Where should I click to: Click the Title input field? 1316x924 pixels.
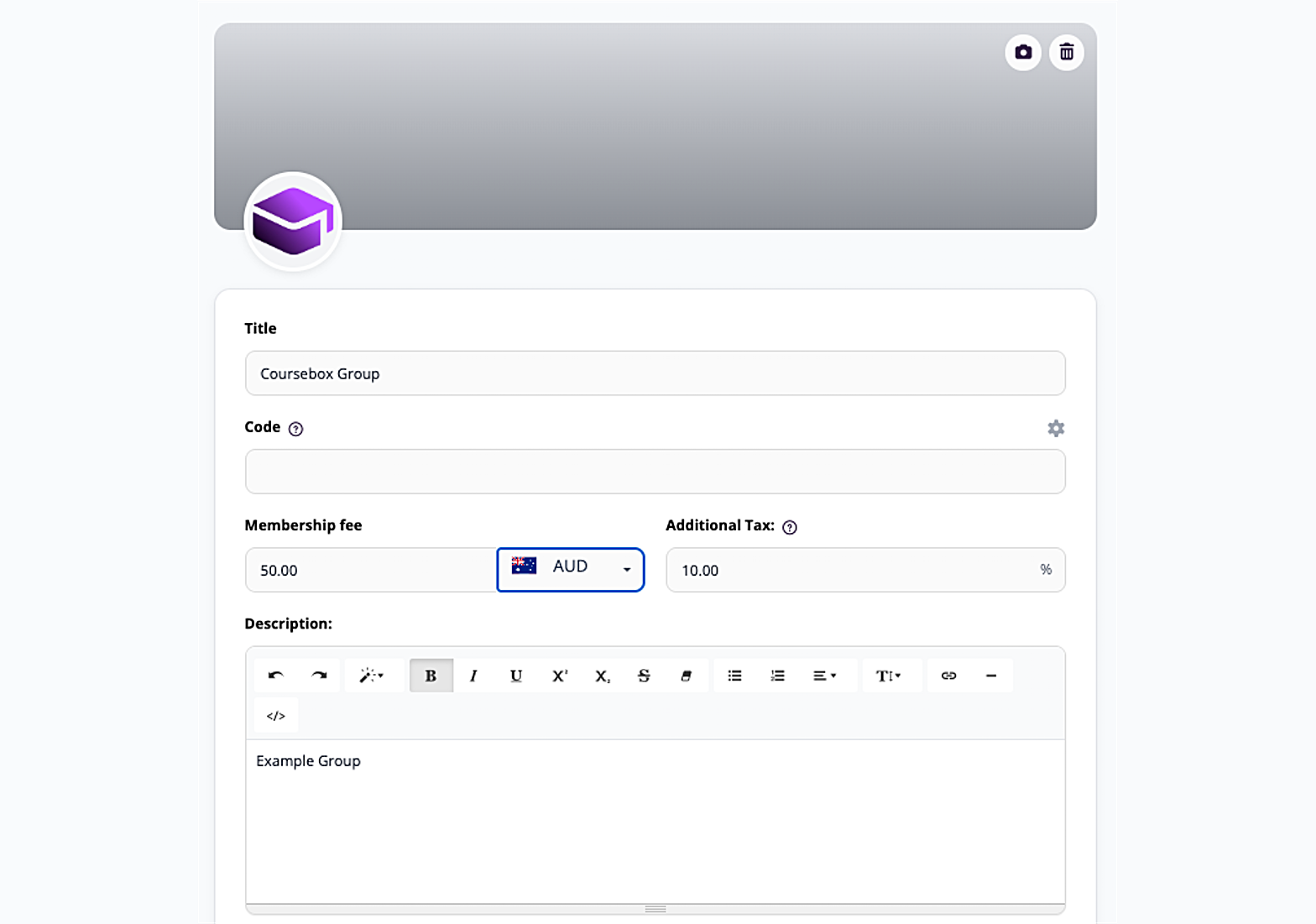(x=655, y=373)
